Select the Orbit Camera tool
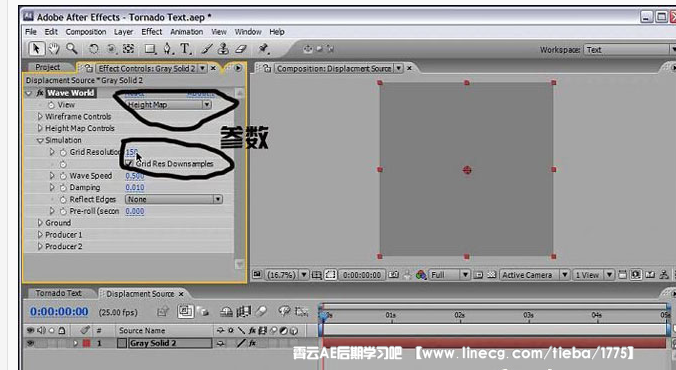The image size is (676, 370). tap(111, 49)
